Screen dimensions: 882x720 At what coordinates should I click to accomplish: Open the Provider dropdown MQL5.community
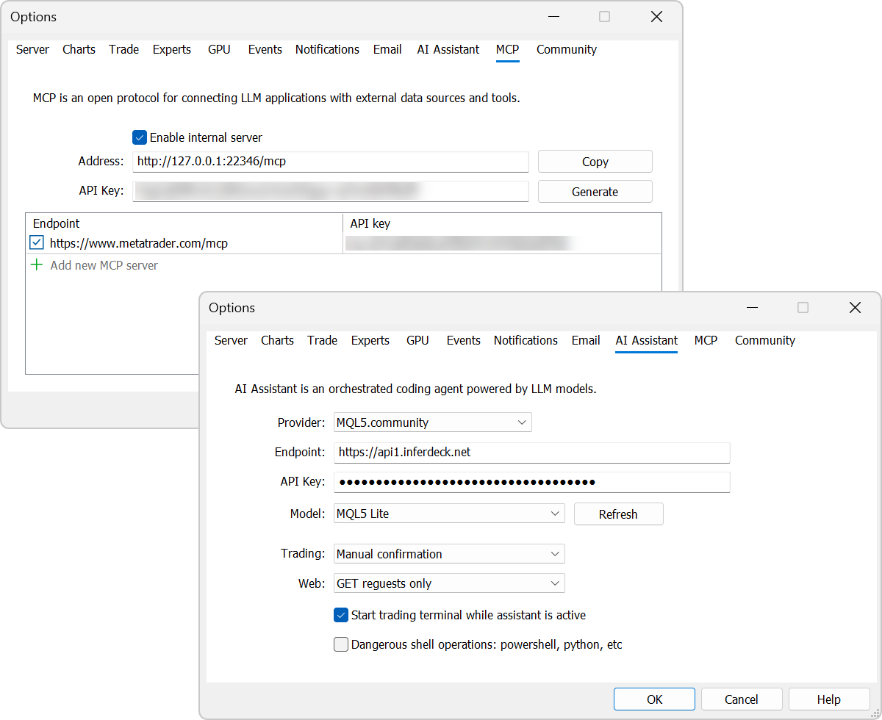tap(432, 422)
